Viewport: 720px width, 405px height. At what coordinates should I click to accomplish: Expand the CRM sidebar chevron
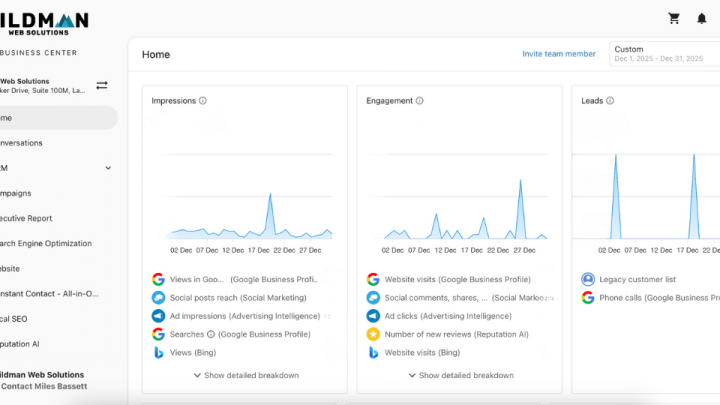click(108, 168)
